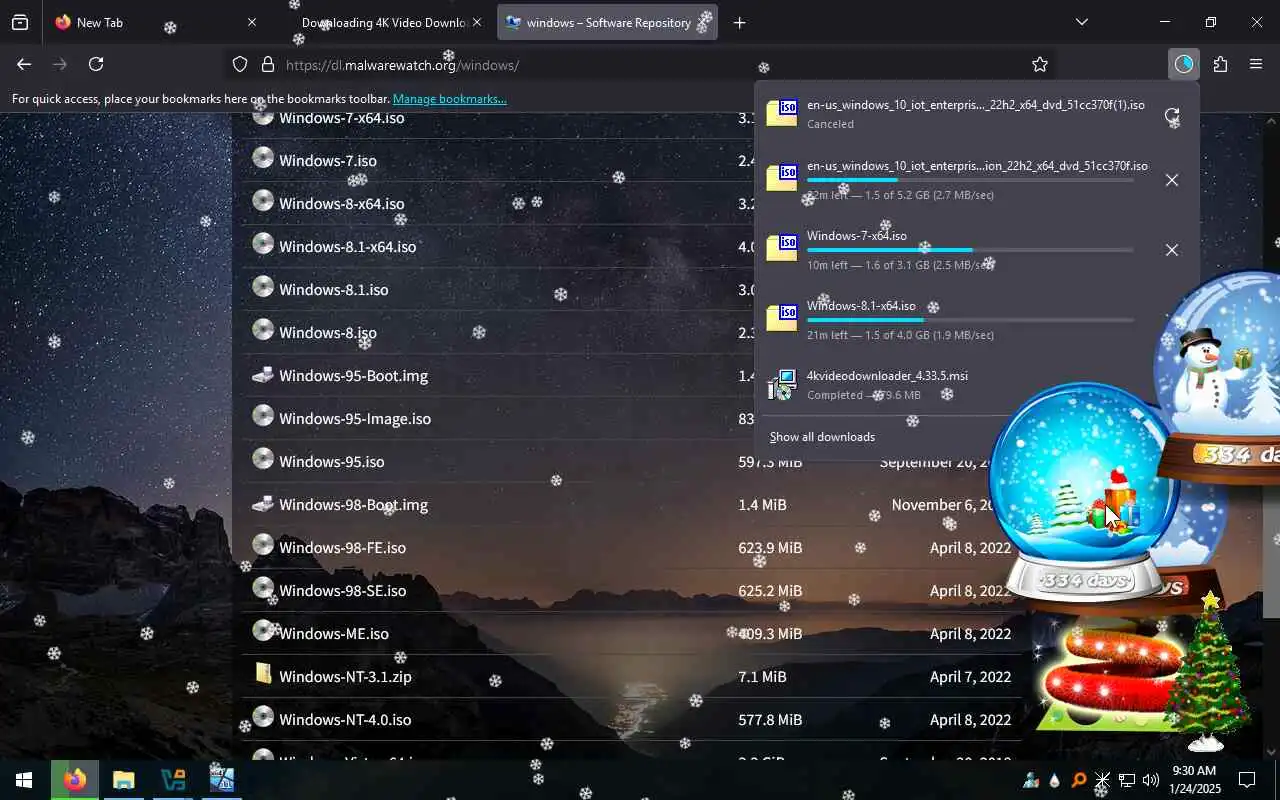Viewport: 1280px width, 800px height.
Task: Click the taskbar clock showing 9:30 AM
Action: click(x=1194, y=780)
